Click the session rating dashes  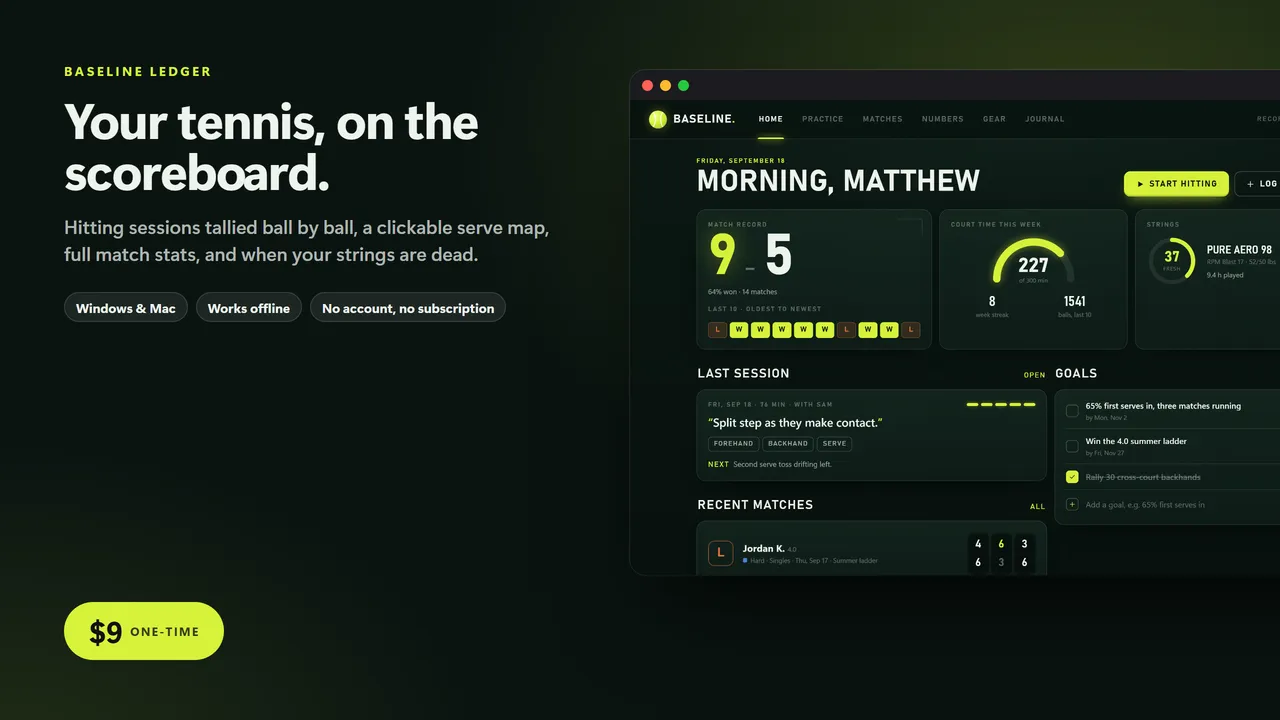point(1001,405)
